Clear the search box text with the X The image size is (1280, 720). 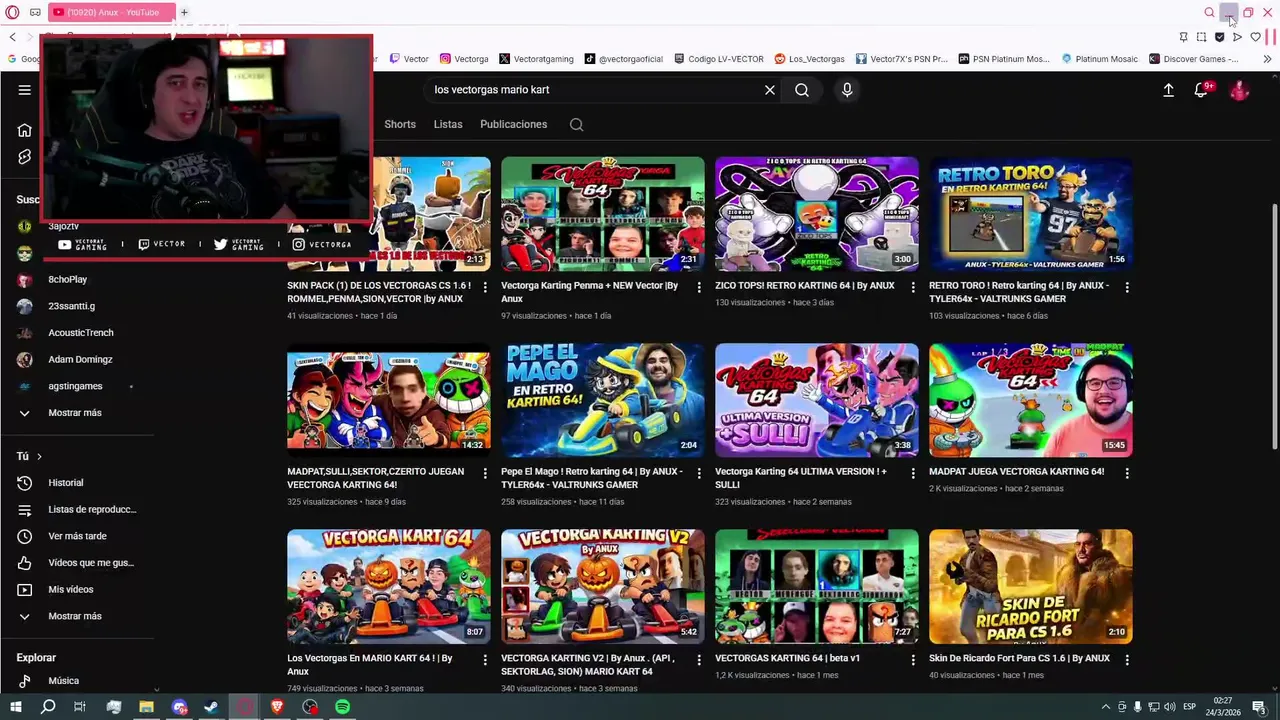pos(770,90)
